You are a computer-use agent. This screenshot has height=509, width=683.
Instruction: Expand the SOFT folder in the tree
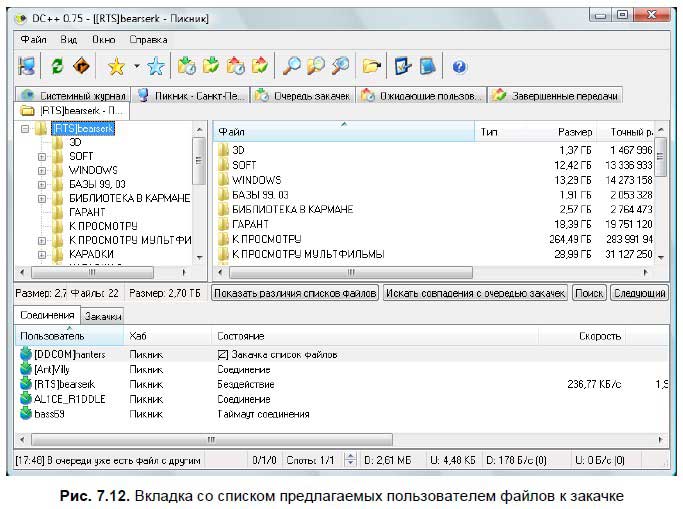[41, 156]
